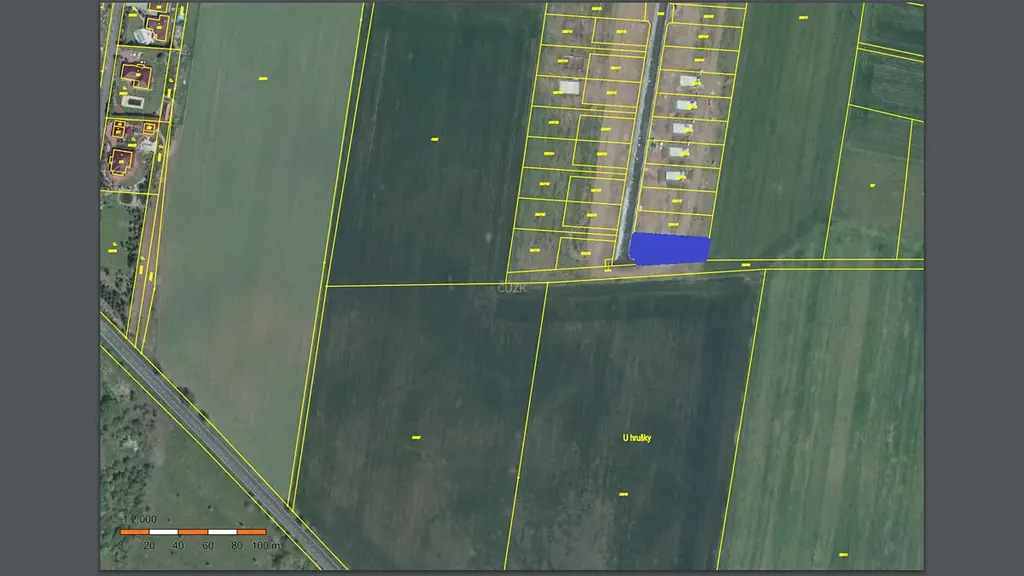Screen dimensions: 1024x576
Task: Click the CUZK watermark text
Action: pyautogui.click(x=512, y=288)
